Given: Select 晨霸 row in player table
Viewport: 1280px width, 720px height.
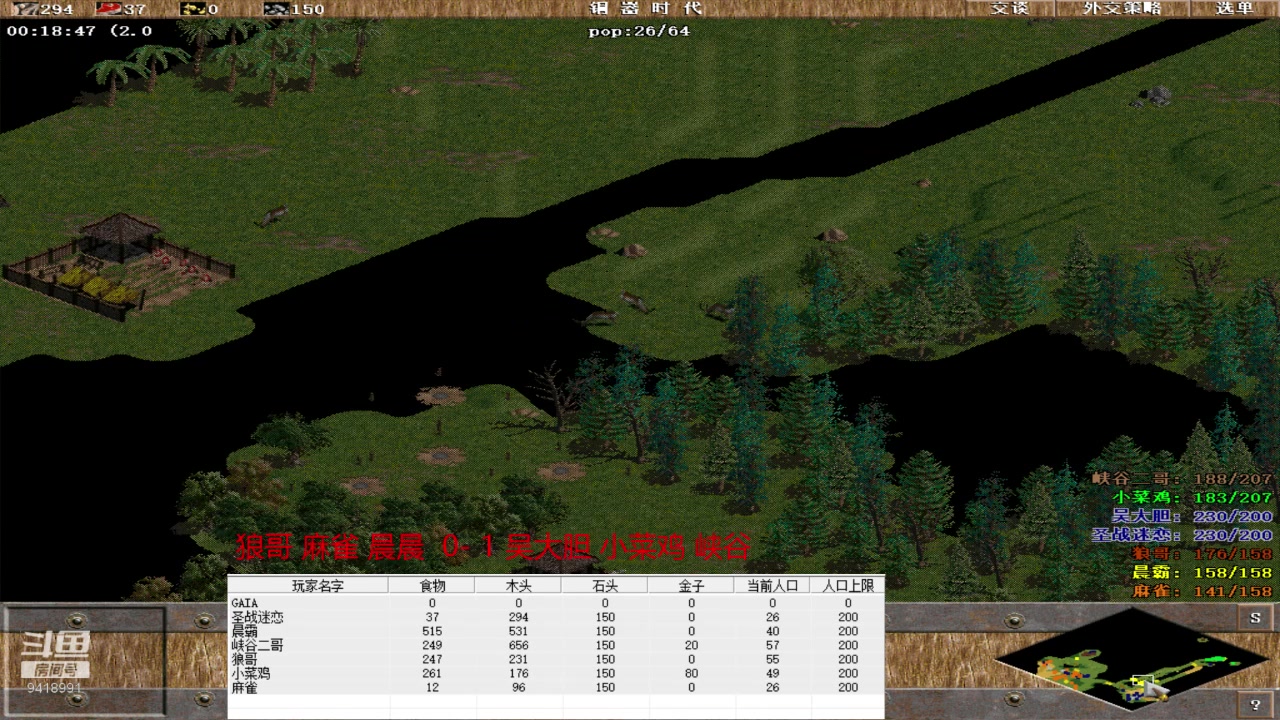Looking at the screenshot, I should 556,631.
